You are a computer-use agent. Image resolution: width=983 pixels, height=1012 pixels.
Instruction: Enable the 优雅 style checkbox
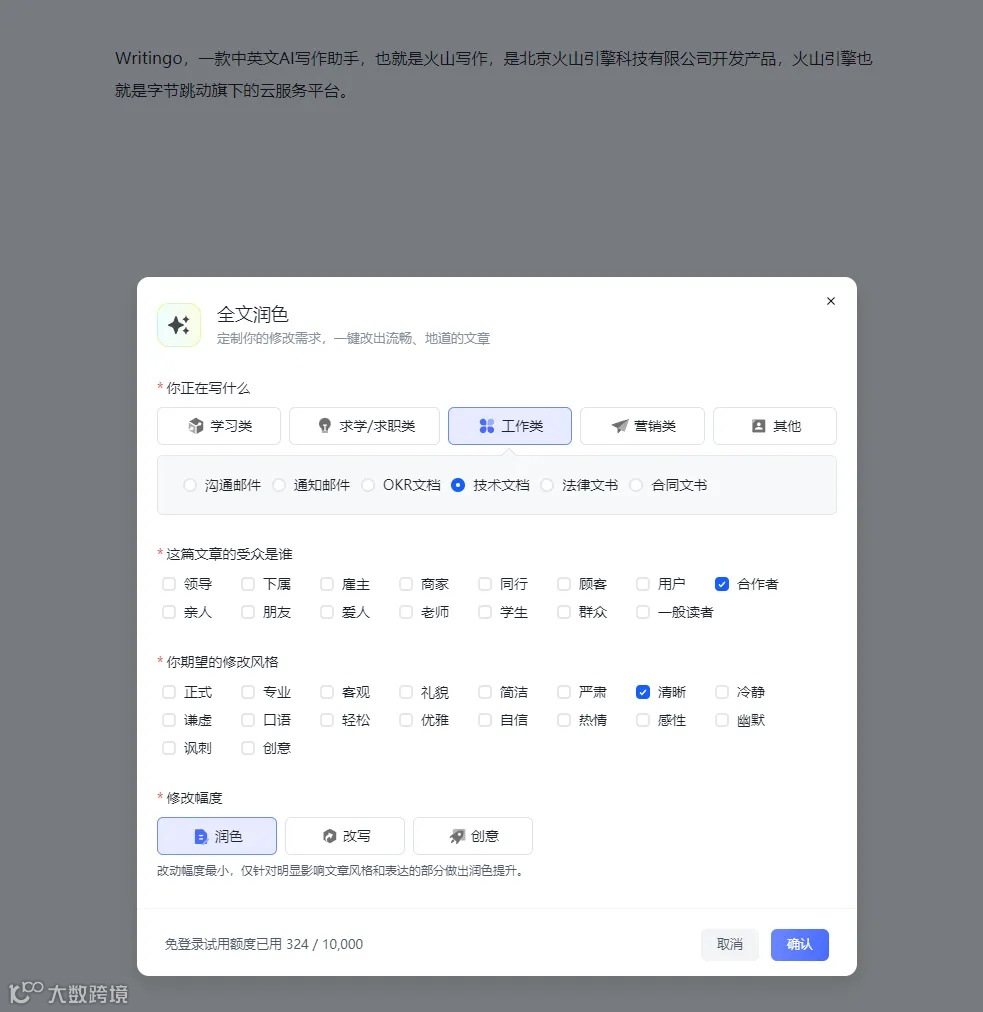[406, 720]
